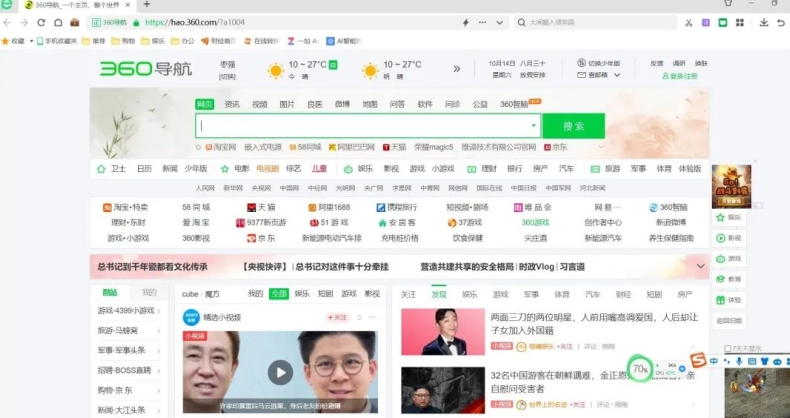Select the 发现 tab in news feed
Image resolution: width=790 pixels, height=418 pixels.
click(x=439, y=295)
